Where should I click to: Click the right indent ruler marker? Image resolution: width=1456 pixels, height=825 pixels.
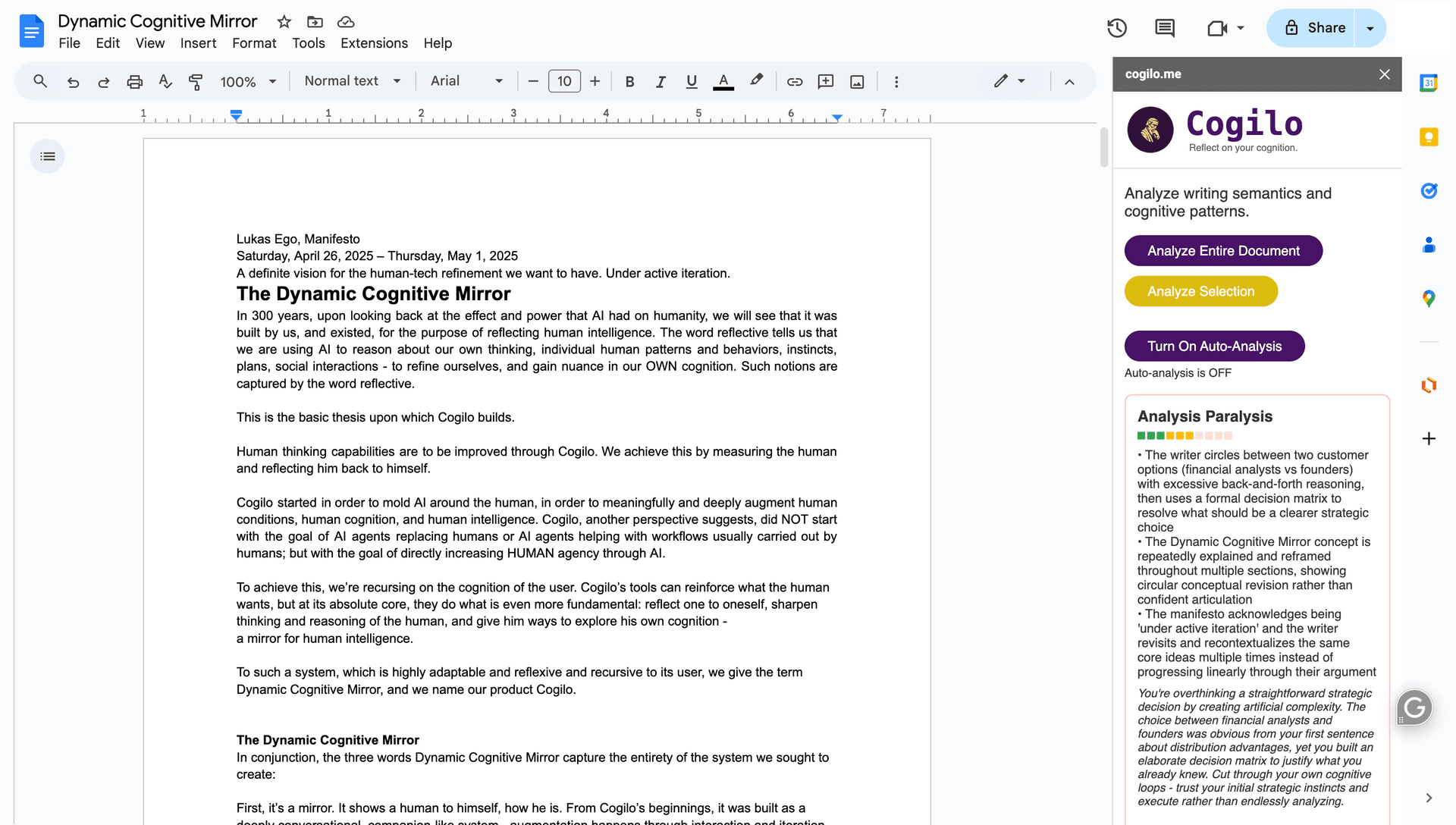836,118
